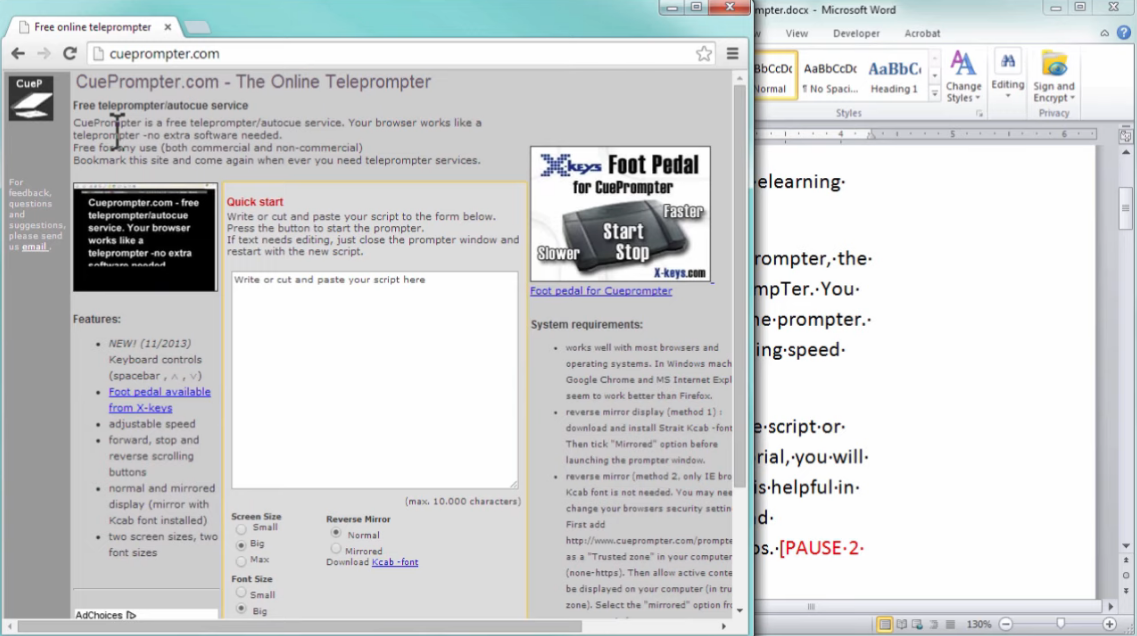
Task: Select the Mirrored reverse mirror option
Action: point(336,548)
